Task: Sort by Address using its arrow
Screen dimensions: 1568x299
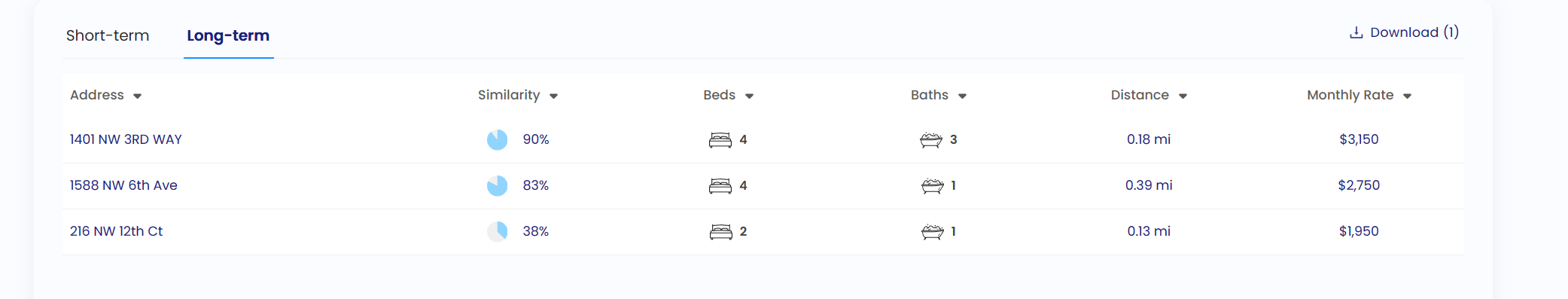Action: [x=137, y=96]
